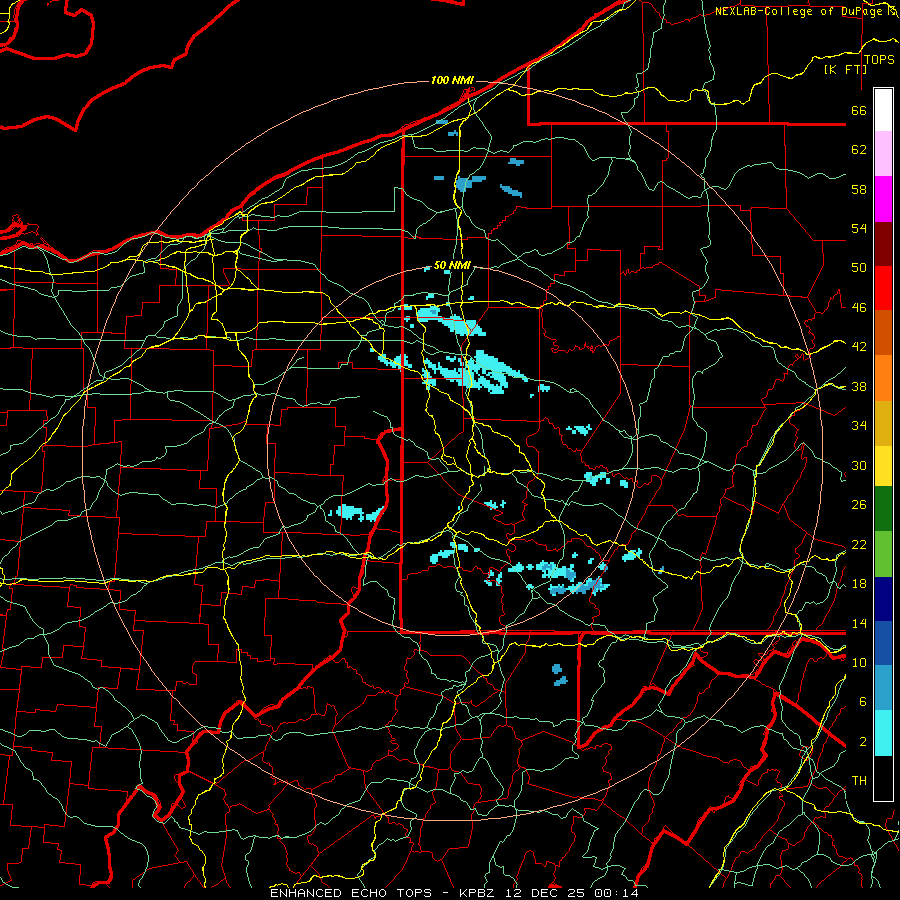Pick the yellow legend color swatch
Screen dimensions: 900x900
click(883, 466)
